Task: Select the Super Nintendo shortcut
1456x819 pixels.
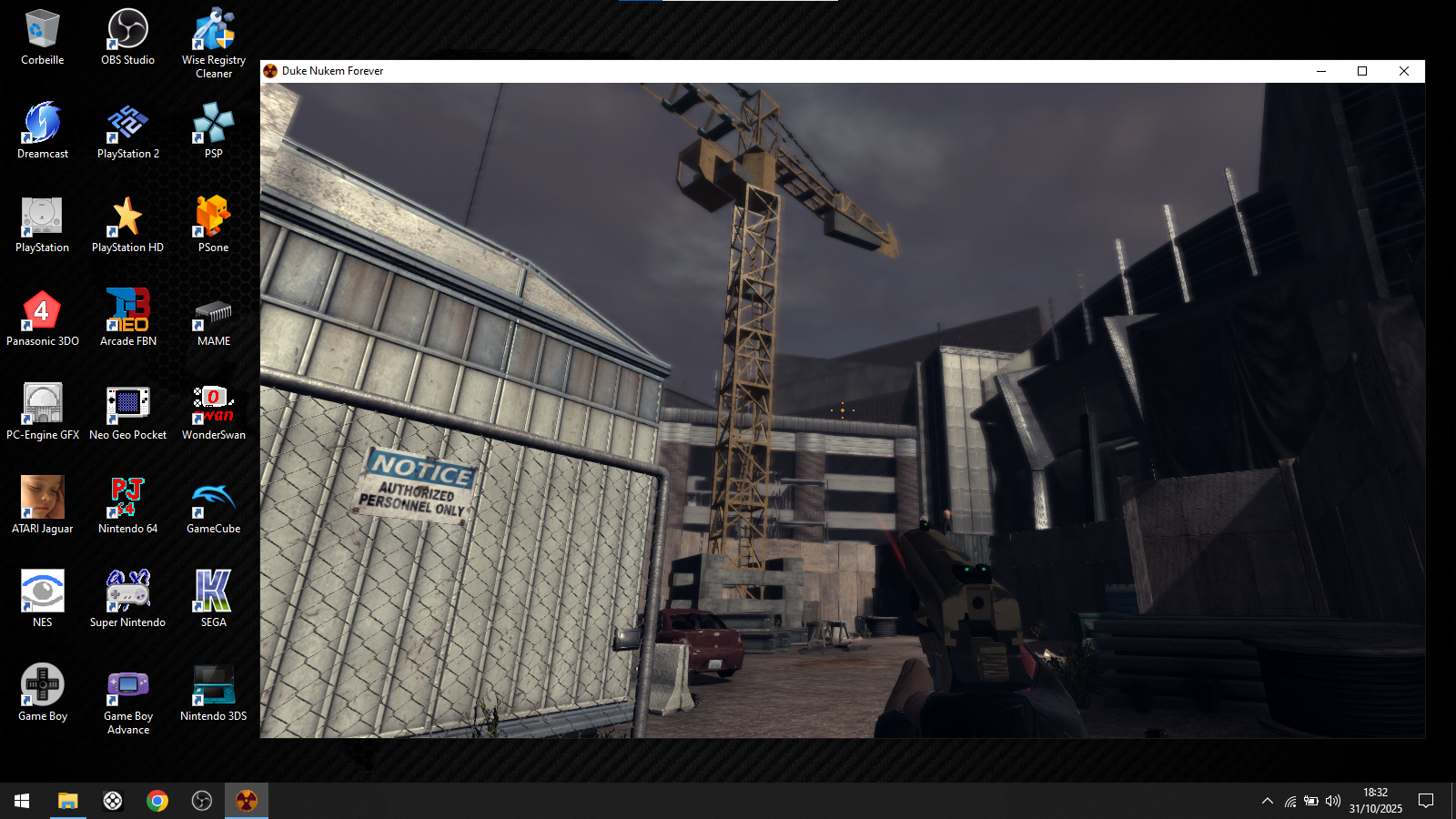Action: click(x=127, y=592)
